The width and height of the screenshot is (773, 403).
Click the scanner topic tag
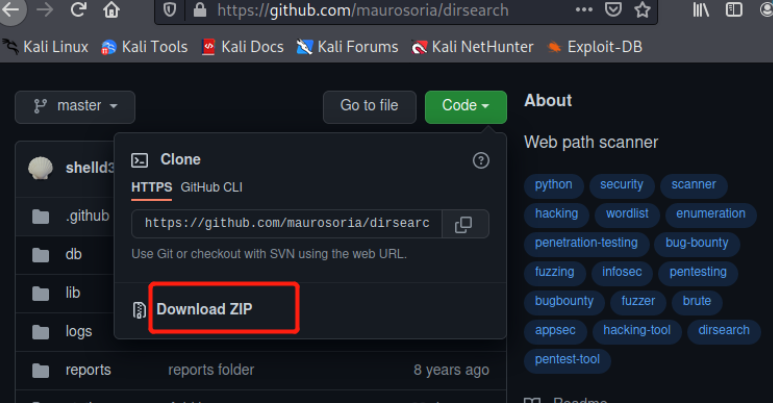click(694, 185)
